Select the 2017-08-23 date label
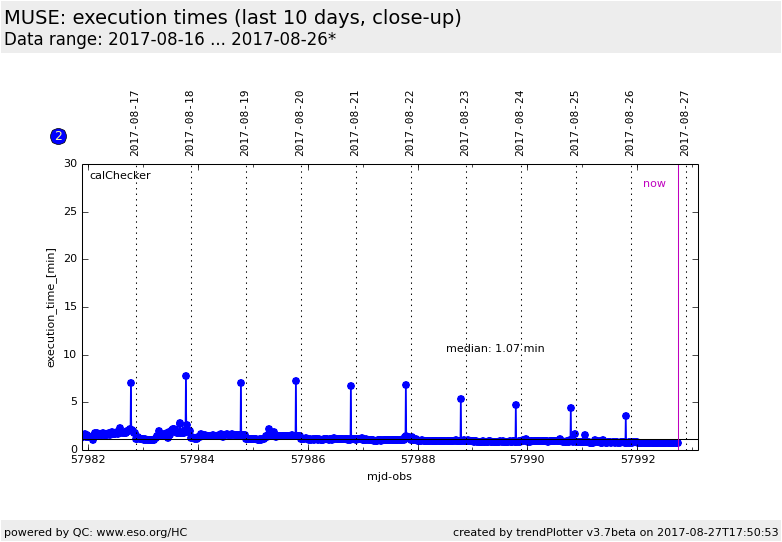 (465, 123)
